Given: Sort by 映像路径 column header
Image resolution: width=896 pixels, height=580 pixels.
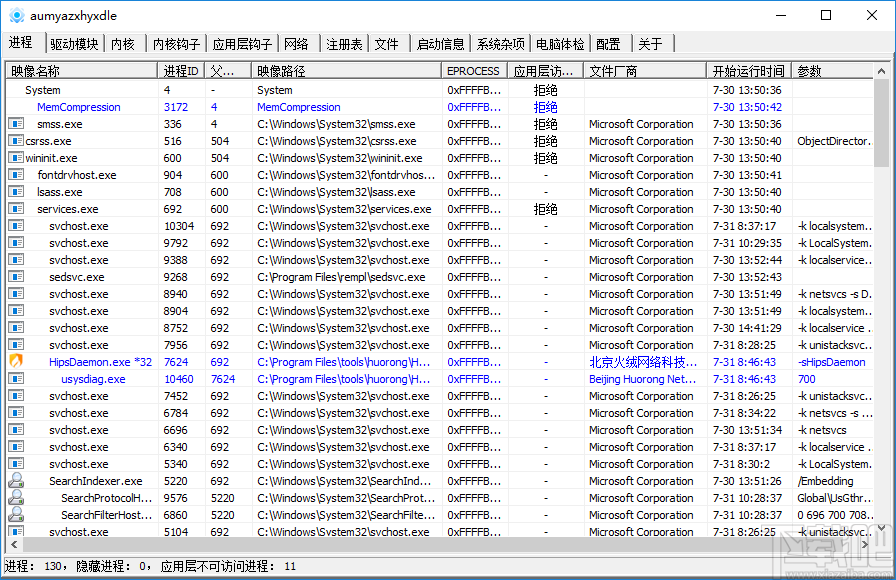Looking at the screenshot, I should click(x=346, y=71).
